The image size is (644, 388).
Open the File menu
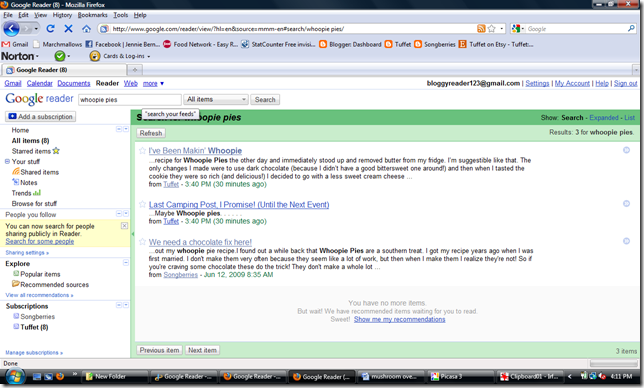coord(8,15)
